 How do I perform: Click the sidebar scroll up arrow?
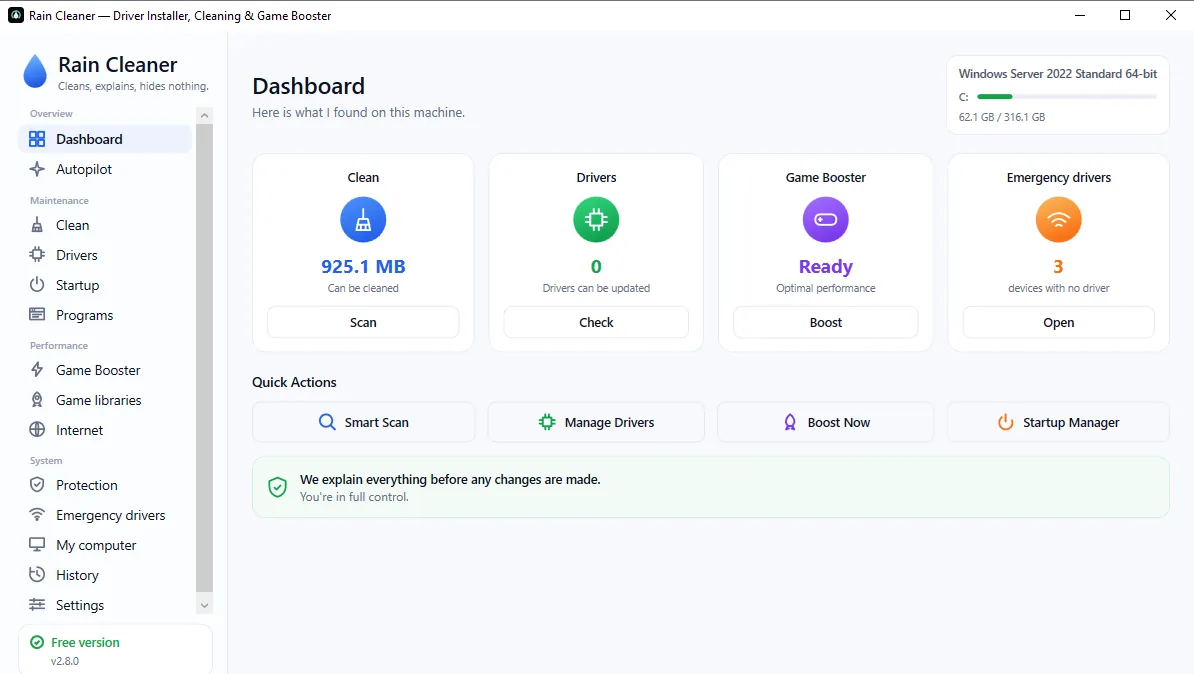pyautogui.click(x=204, y=115)
